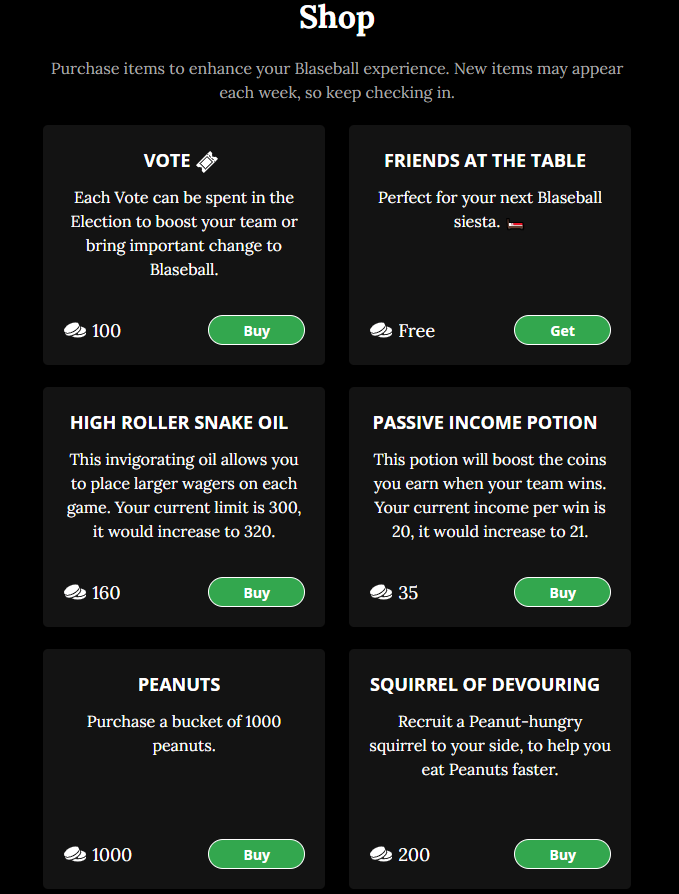Click the coin icon beside 200 price
The width and height of the screenshot is (679, 894).
pyautogui.click(x=381, y=854)
